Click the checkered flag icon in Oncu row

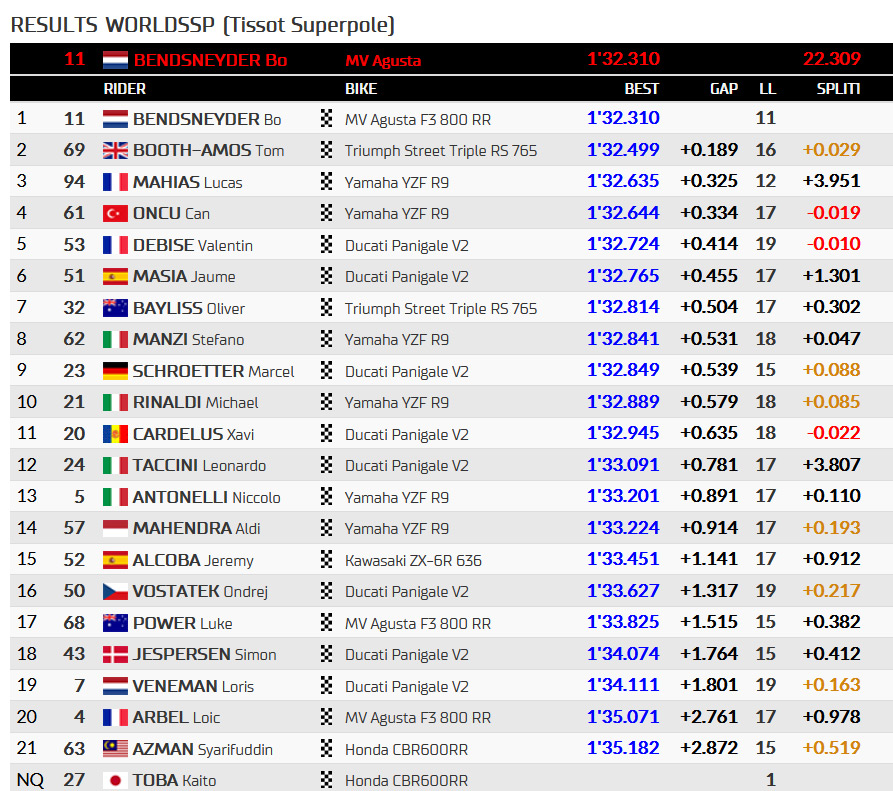point(326,213)
